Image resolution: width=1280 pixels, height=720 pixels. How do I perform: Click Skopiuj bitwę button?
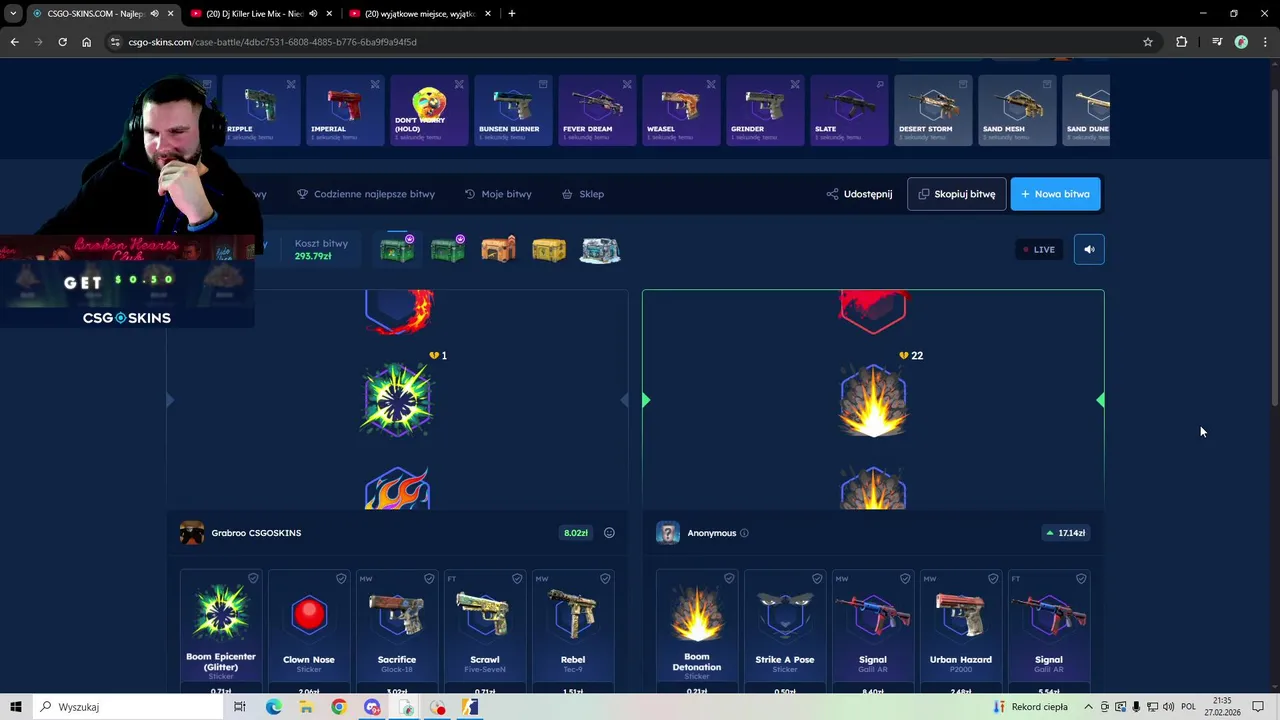pyautogui.click(x=956, y=194)
